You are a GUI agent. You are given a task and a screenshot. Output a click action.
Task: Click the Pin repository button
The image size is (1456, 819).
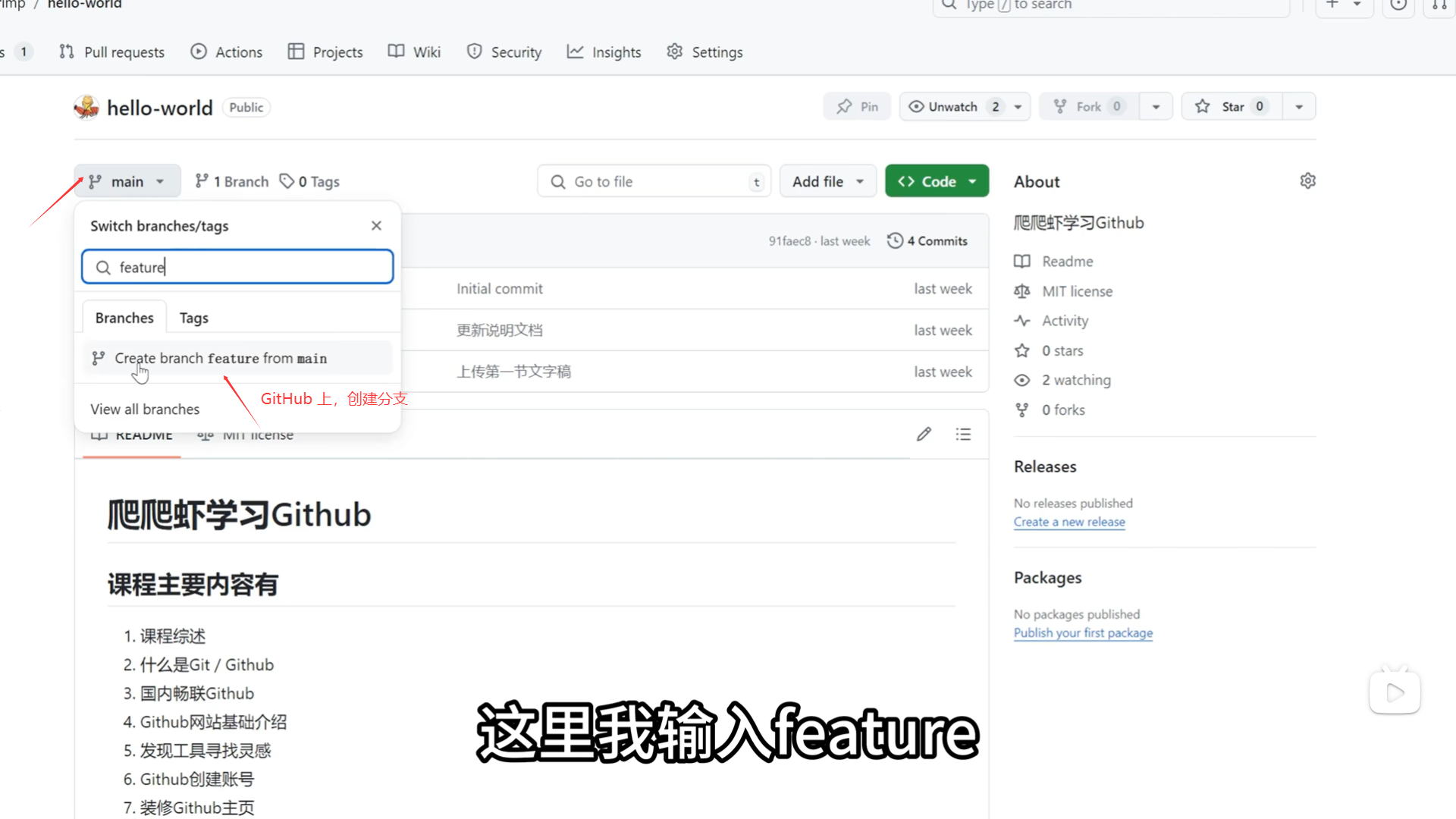(x=857, y=107)
